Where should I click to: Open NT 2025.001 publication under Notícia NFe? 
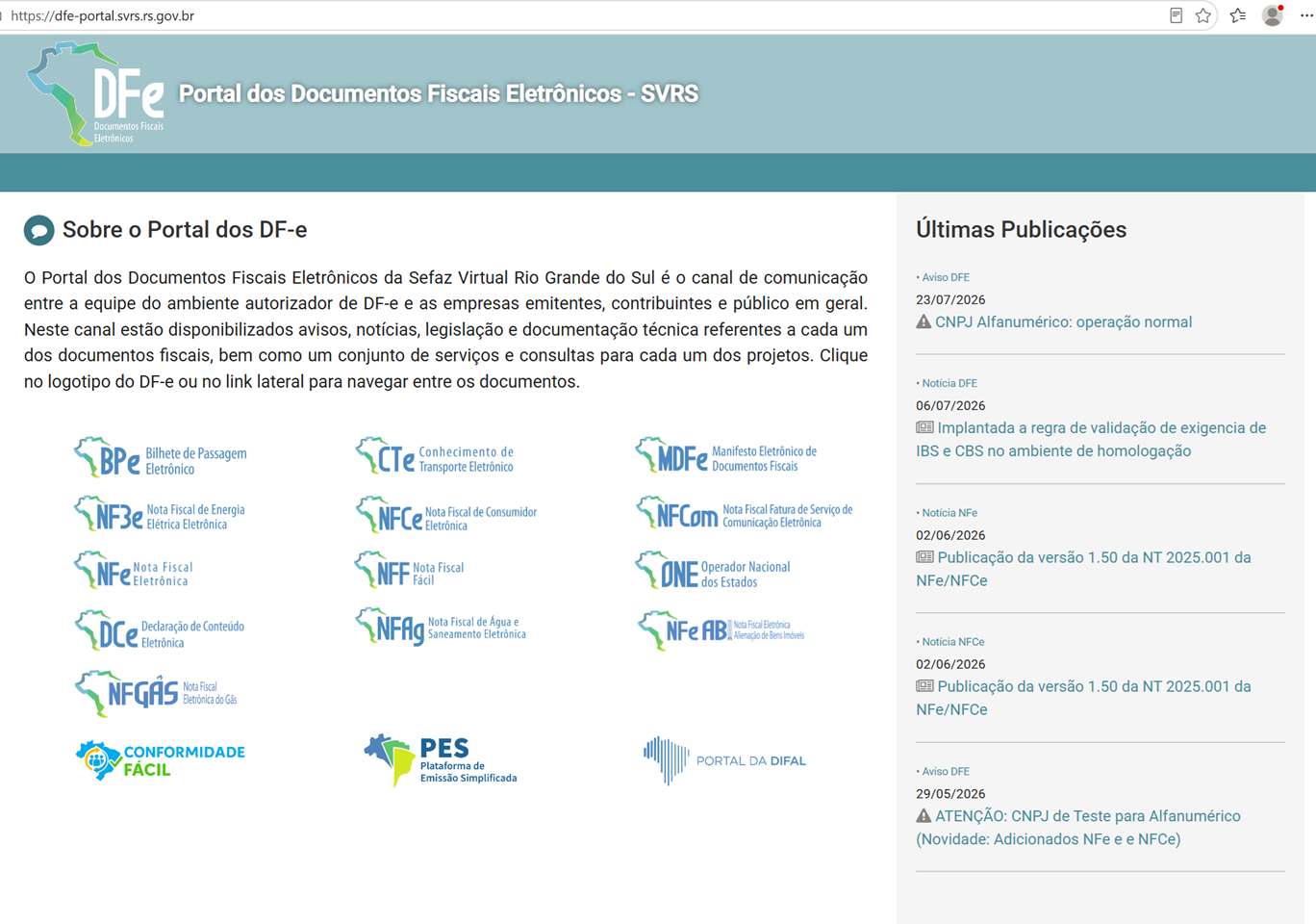[1083, 569]
